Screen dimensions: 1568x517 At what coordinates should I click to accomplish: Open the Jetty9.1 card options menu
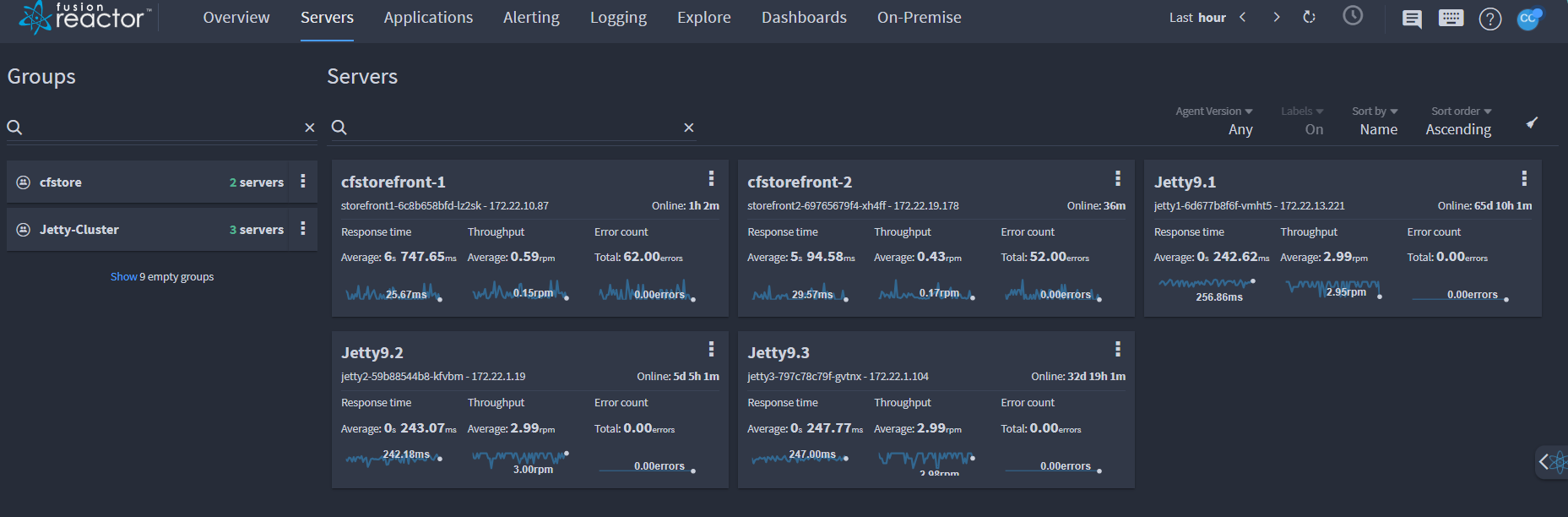(1524, 178)
